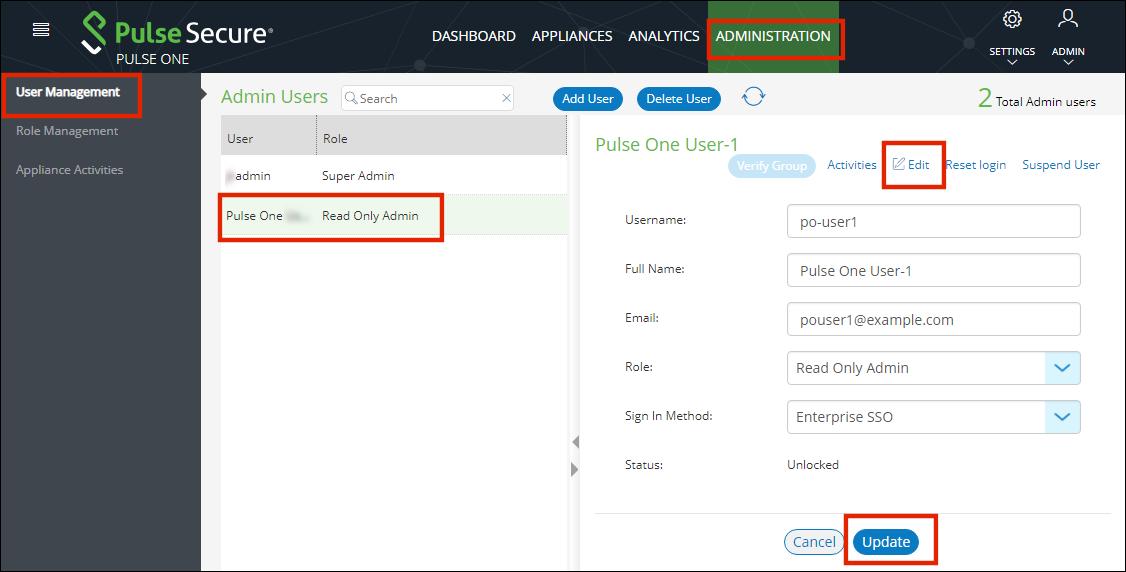Open the Analytics menu

click(664, 36)
